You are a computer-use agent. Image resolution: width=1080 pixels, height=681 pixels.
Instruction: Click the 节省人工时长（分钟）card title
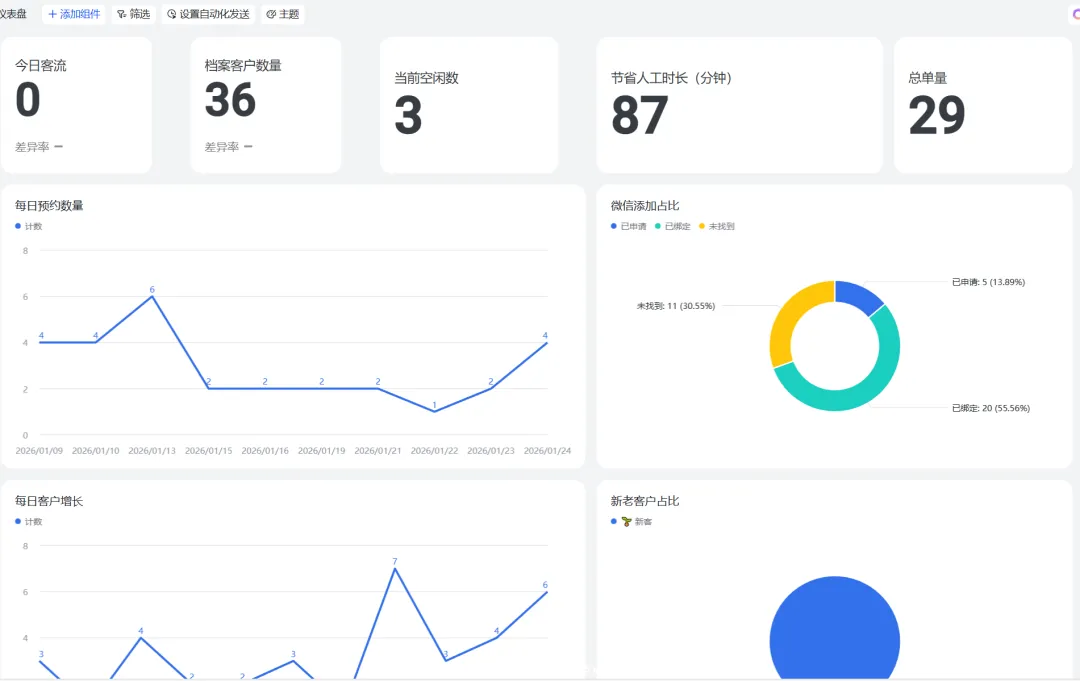pyautogui.click(x=672, y=78)
